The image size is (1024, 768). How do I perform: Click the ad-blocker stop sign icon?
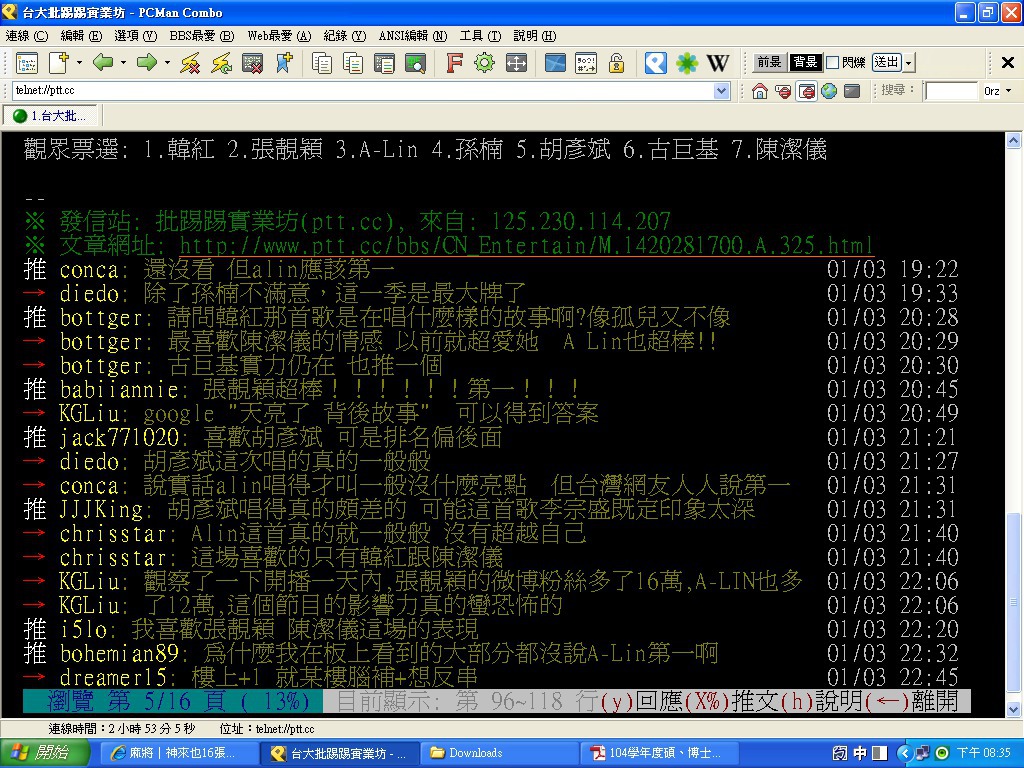click(x=783, y=91)
